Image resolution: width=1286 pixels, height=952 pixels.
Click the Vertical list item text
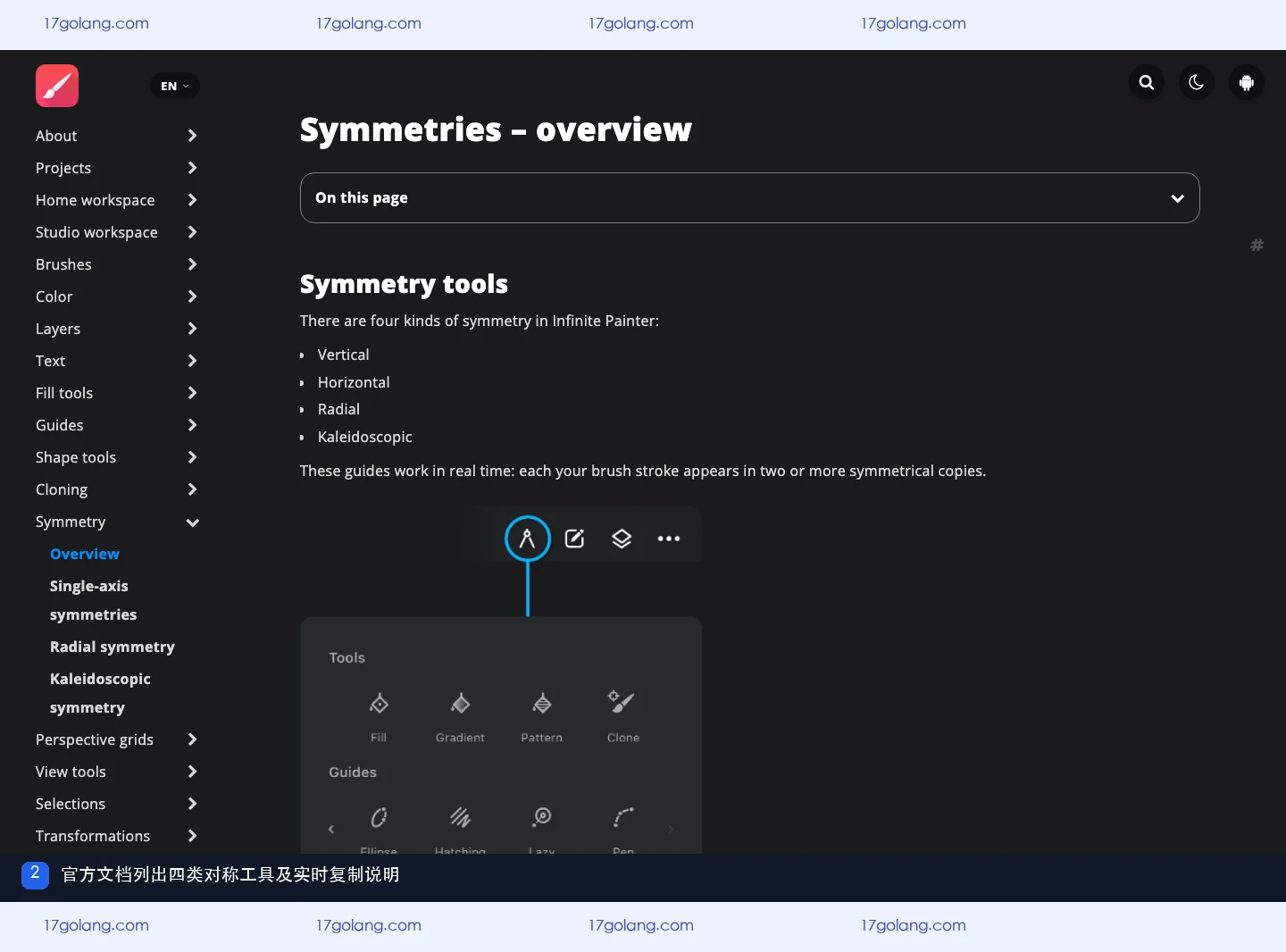pyautogui.click(x=343, y=355)
